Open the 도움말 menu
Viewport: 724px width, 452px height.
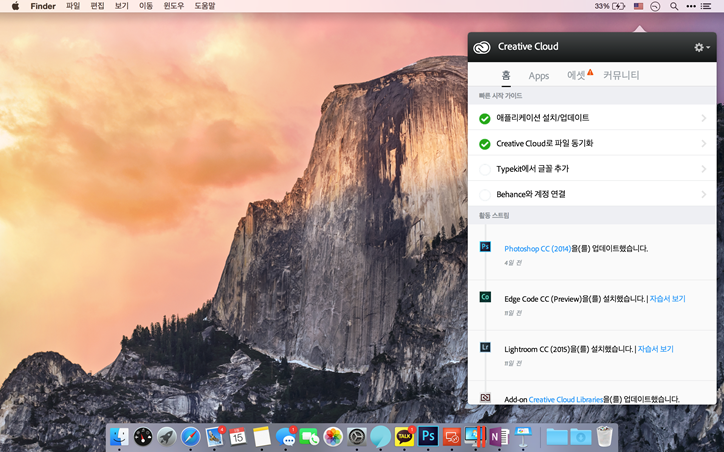[x=205, y=6]
